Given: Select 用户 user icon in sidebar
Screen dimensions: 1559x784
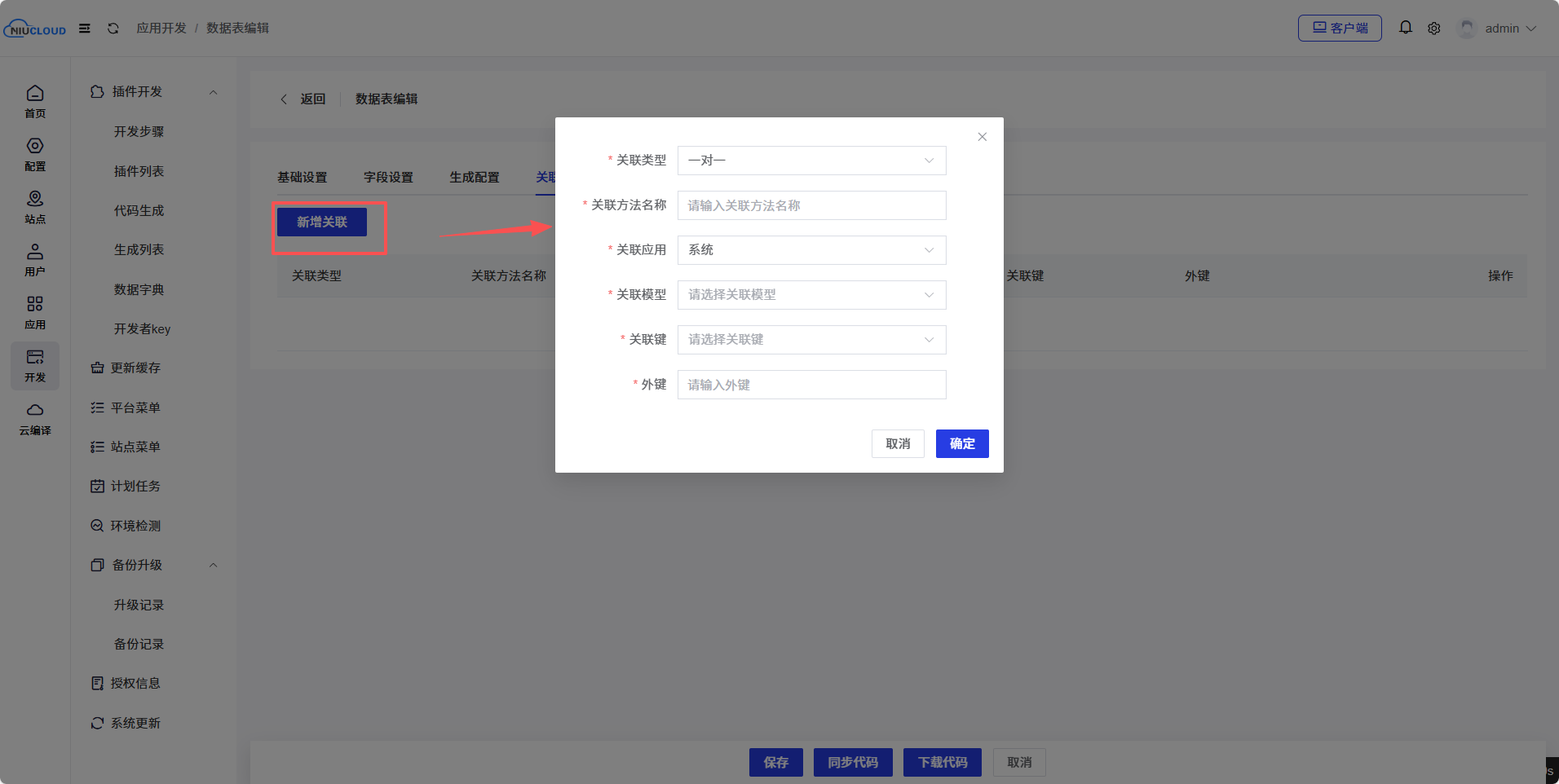Looking at the screenshot, I should (x=35, y=260).
